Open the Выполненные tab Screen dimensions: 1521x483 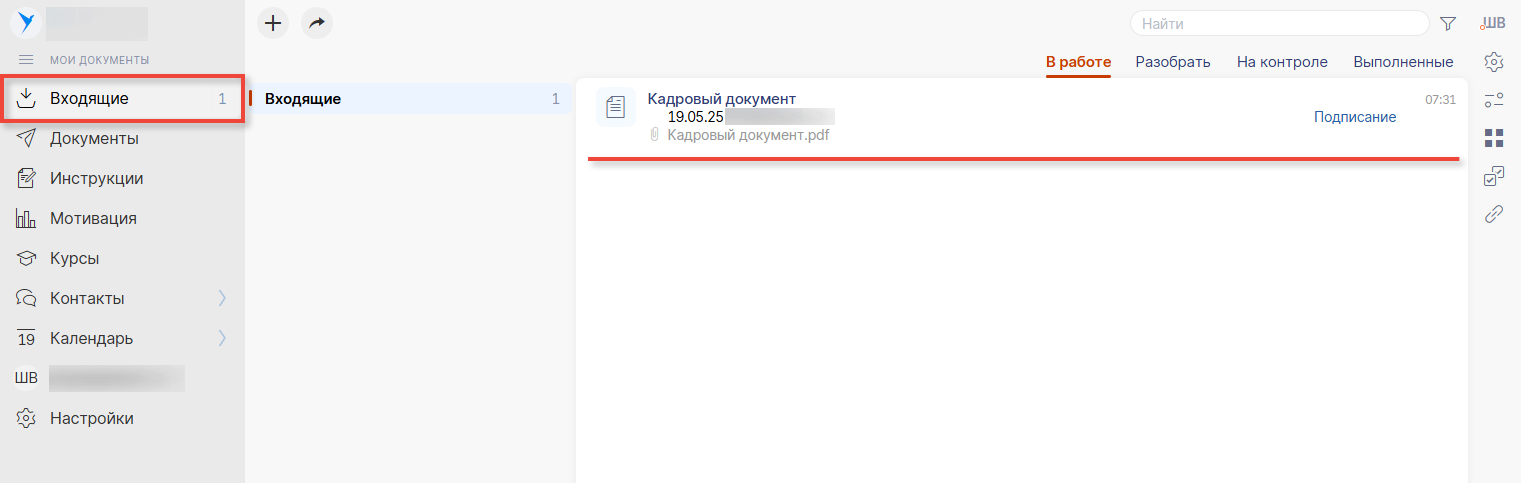(1403, 62)
